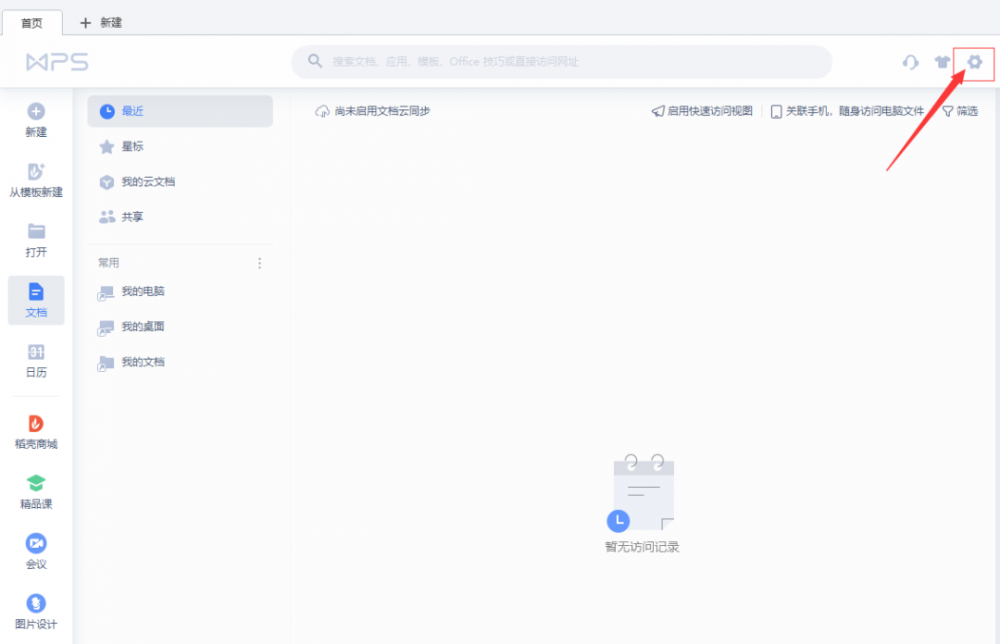Switch to the 首页 tab

[32, 23]
